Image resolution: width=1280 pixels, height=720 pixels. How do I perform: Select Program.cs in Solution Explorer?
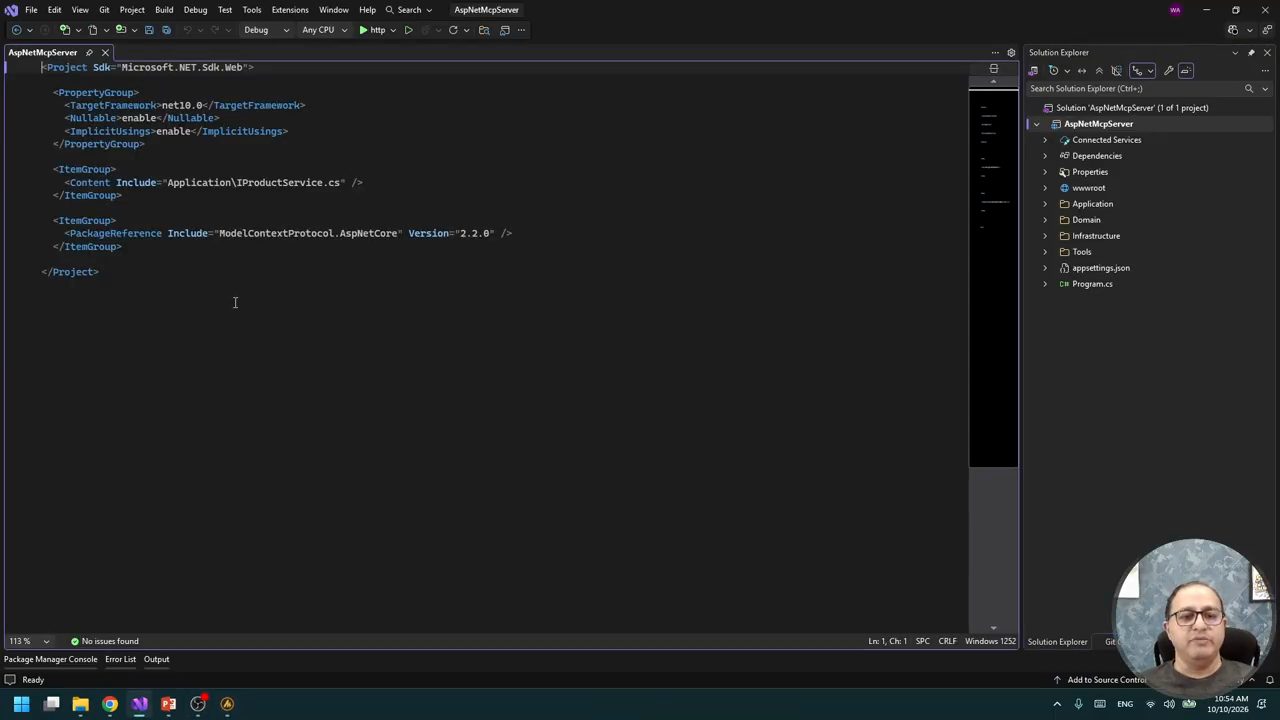point(1092,284)
